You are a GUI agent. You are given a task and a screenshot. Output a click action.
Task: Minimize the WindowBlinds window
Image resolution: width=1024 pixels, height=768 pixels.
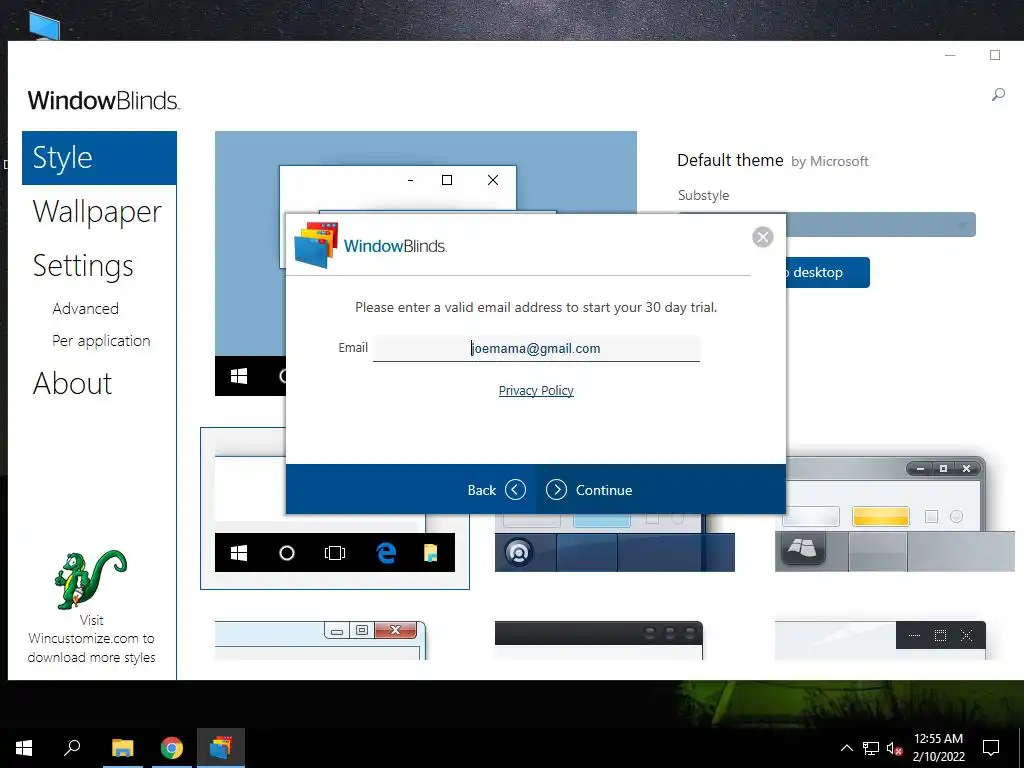pos(950,56)
